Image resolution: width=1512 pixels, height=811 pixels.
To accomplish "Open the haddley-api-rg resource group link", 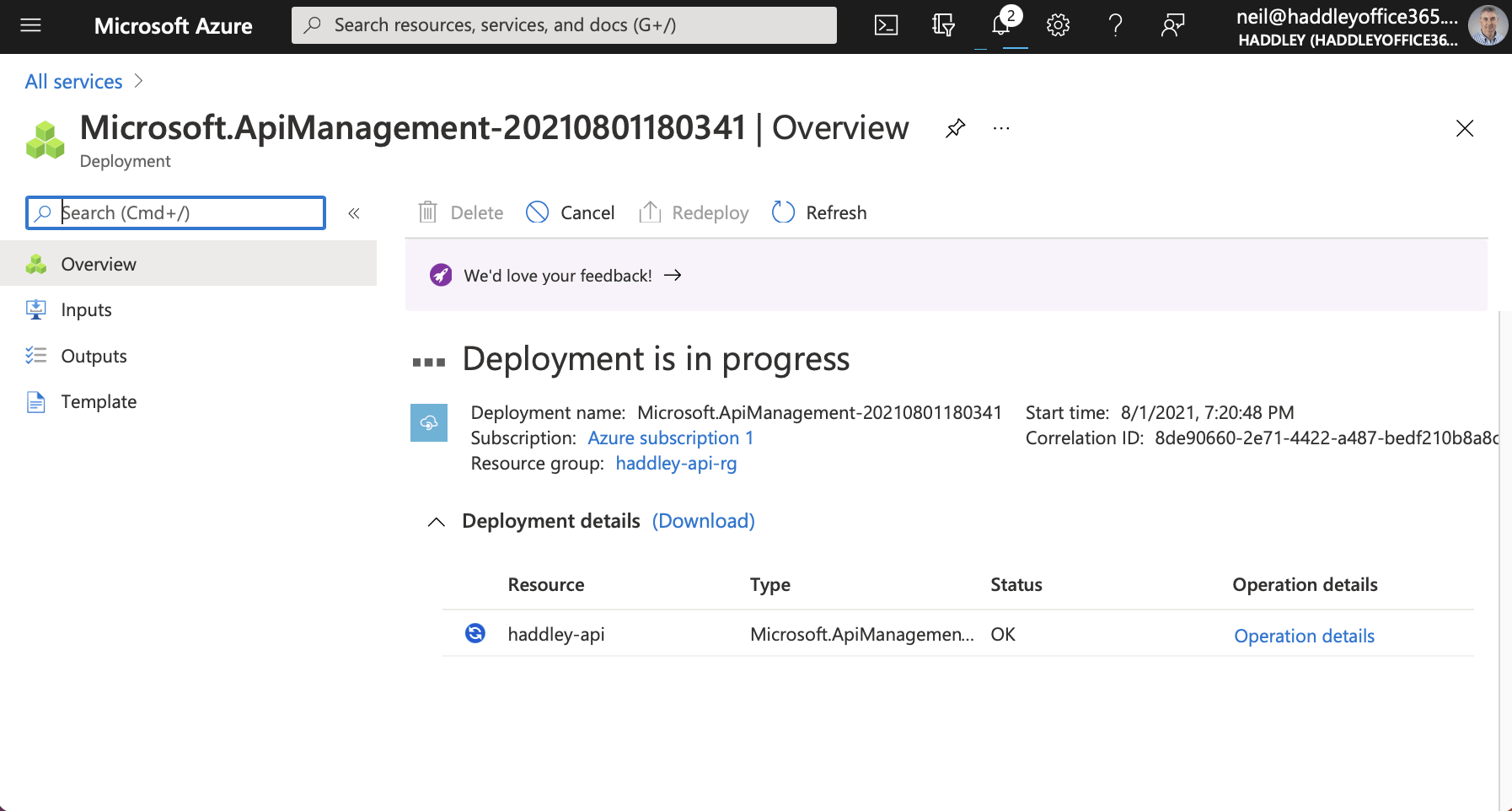I will [x=676, y=464].
